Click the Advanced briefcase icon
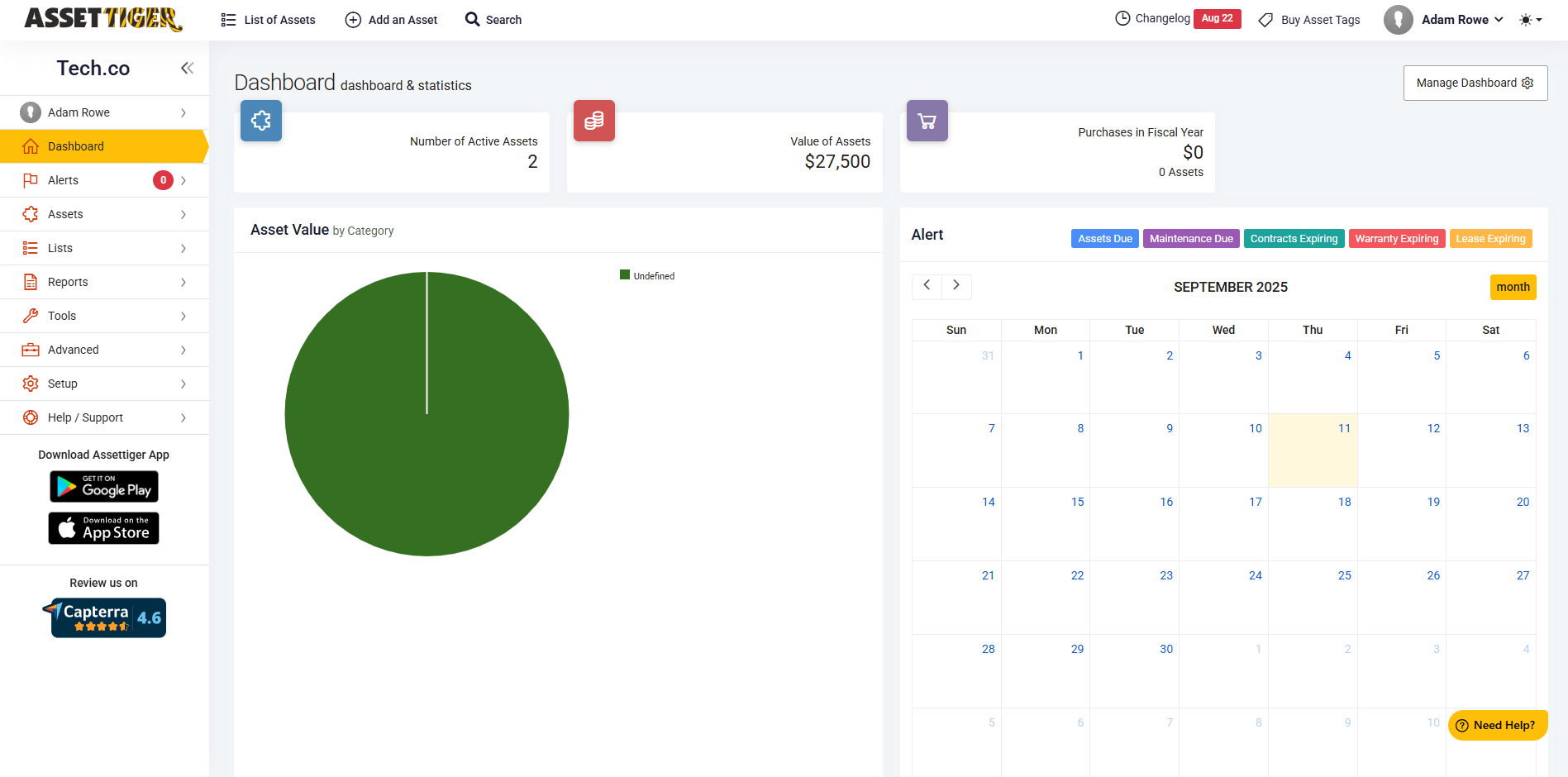1568x777 pixels. pos(31,350)
